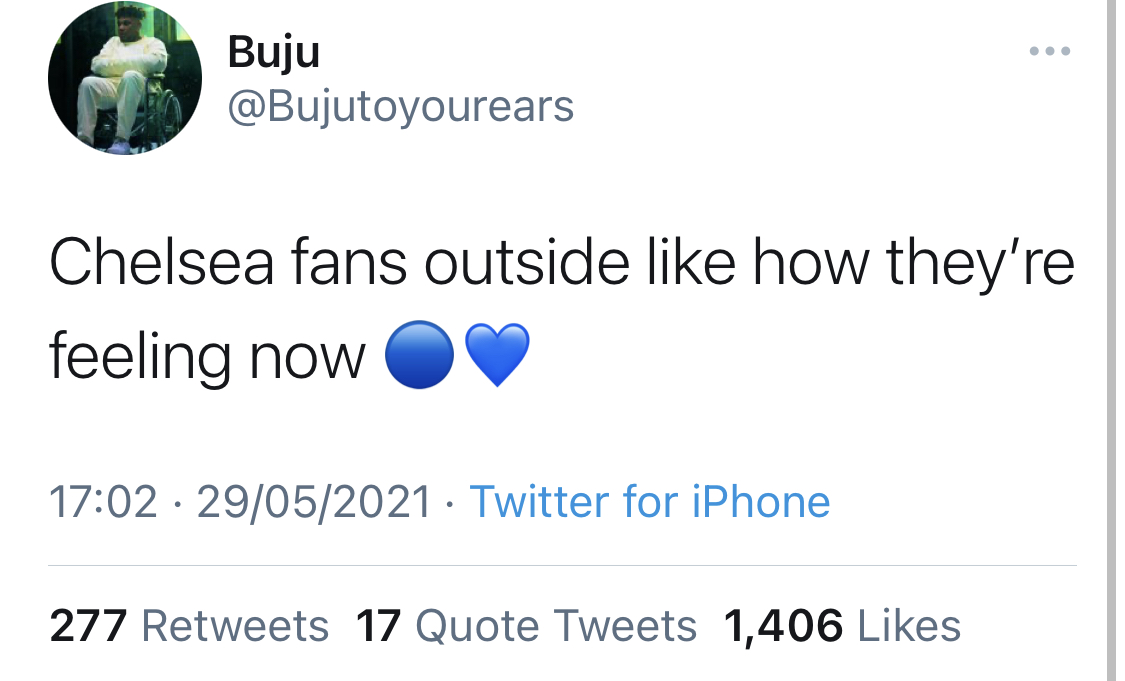Click the "feeling now" text line
1125x681 pixels.
[x=207, y=358]
